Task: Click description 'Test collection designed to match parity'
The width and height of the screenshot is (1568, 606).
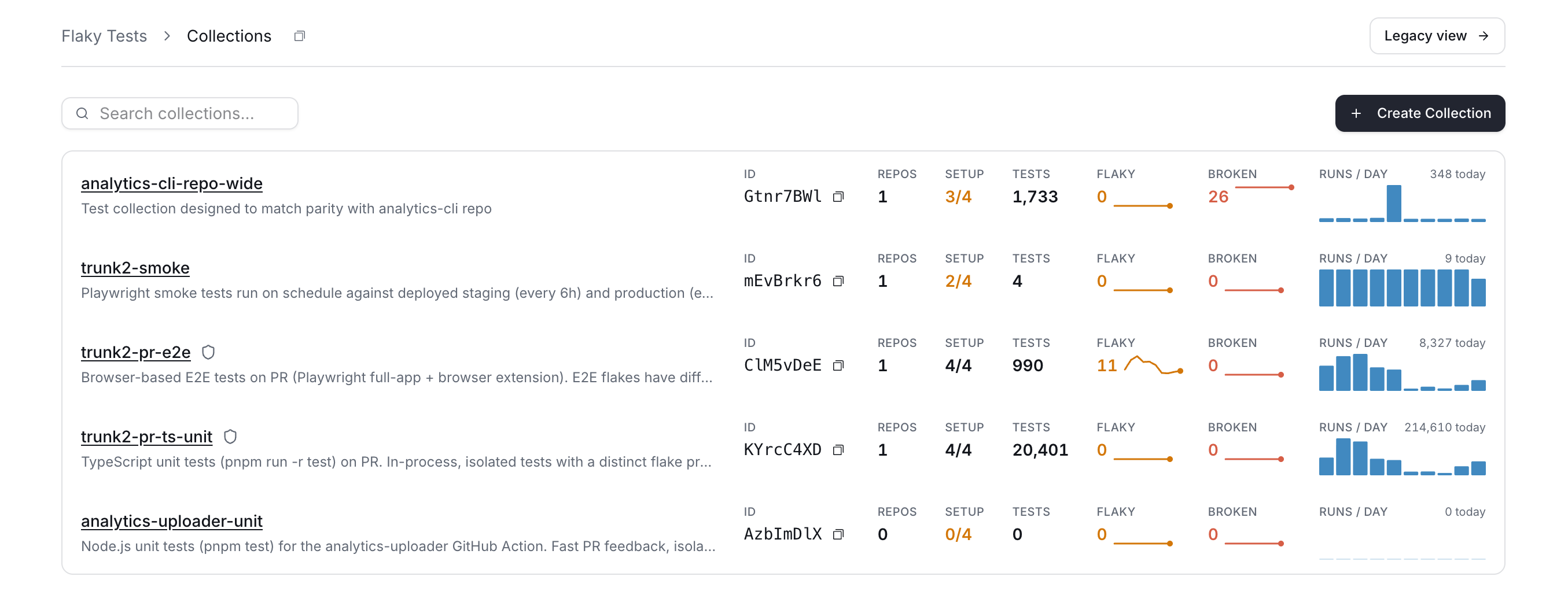Action: [286, 209]
